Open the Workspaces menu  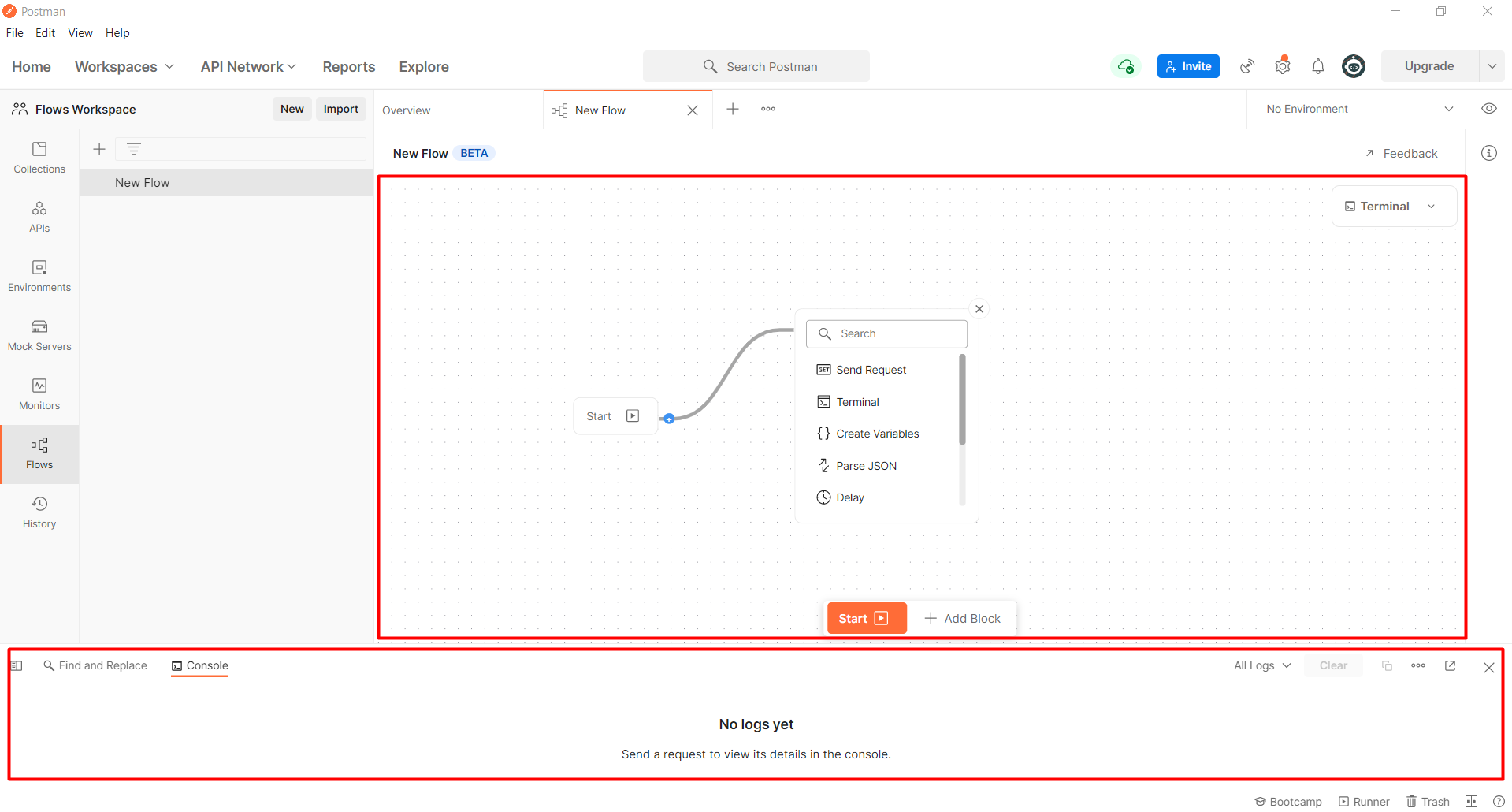click(x=124, y=66)
